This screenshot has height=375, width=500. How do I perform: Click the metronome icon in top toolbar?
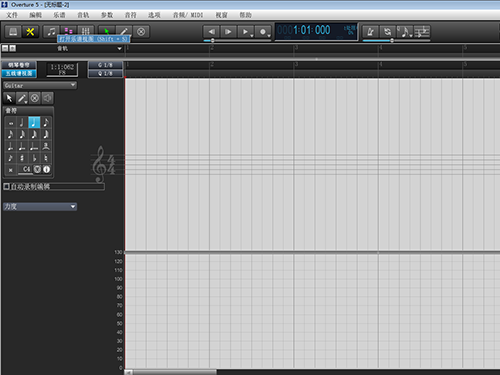tap(370, 32)
